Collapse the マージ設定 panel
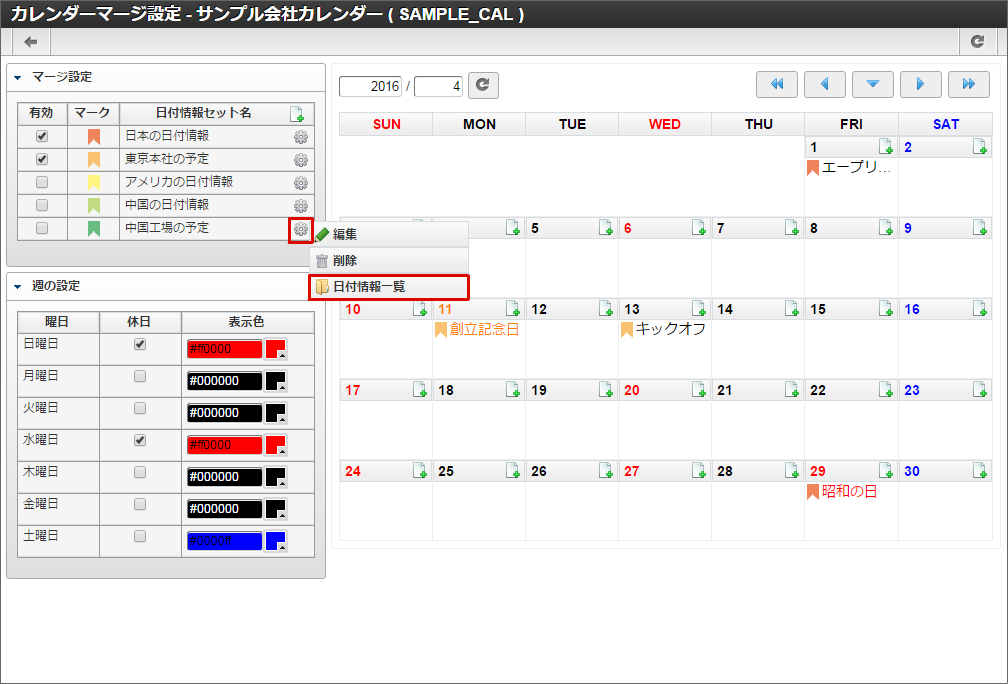Image resolution: width=1008 pixels, height=684 pixels. (18, 77)
